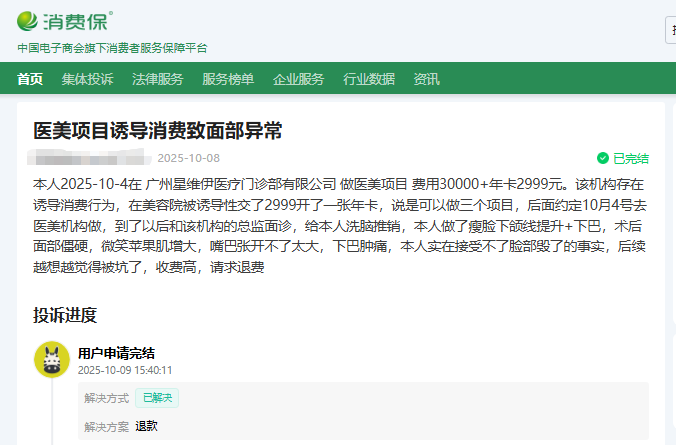Open the 企业服务 navigation item
This screenshot has width=676, height=445.
298,79
